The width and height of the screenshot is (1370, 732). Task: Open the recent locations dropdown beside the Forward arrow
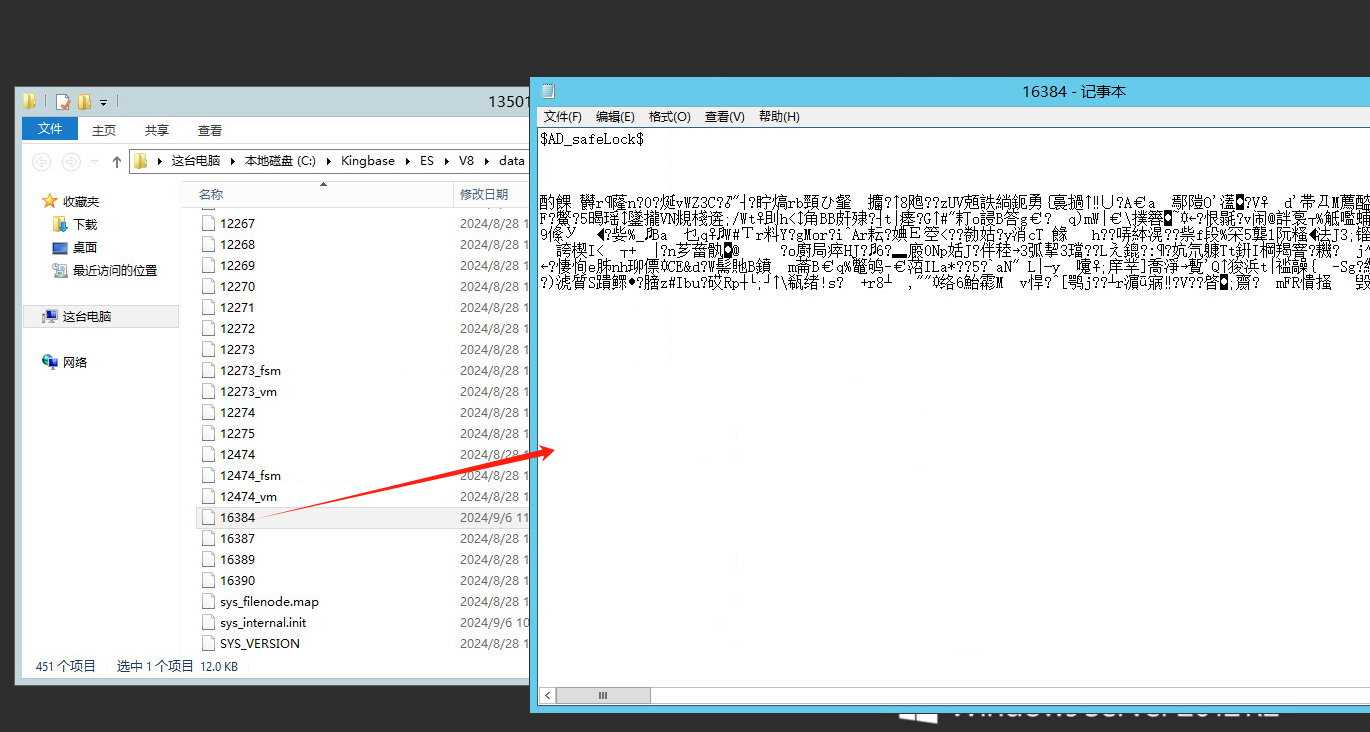pos(95,161)
